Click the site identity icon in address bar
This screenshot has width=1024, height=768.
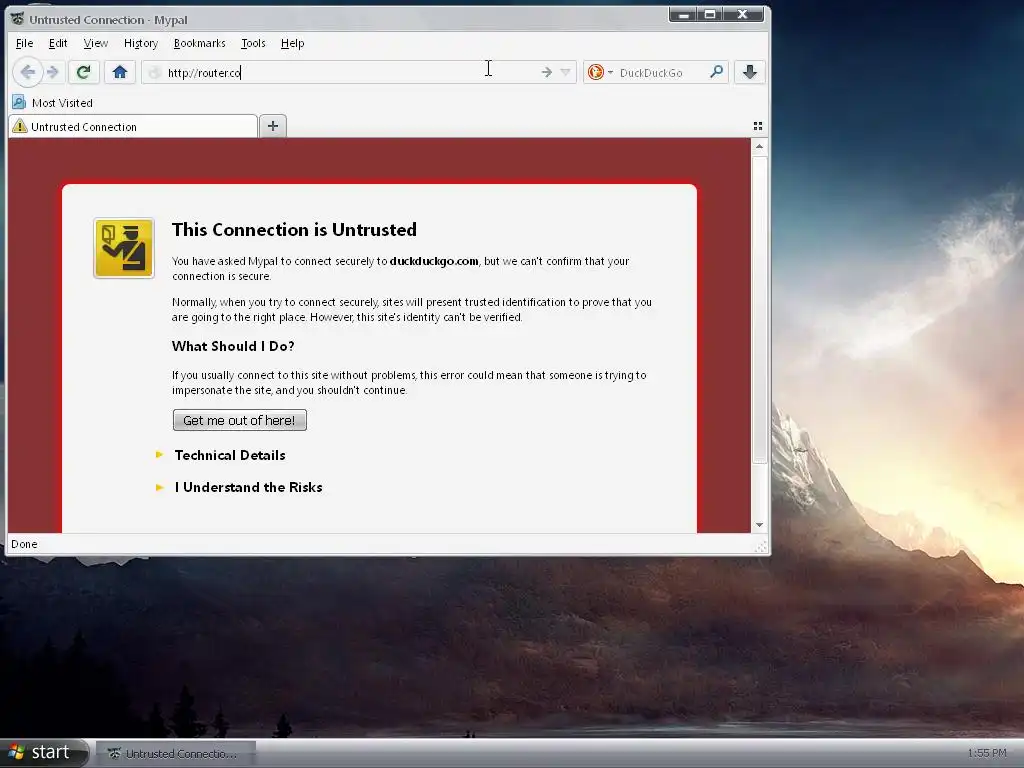pyautogui.click(x=153, y=72)
